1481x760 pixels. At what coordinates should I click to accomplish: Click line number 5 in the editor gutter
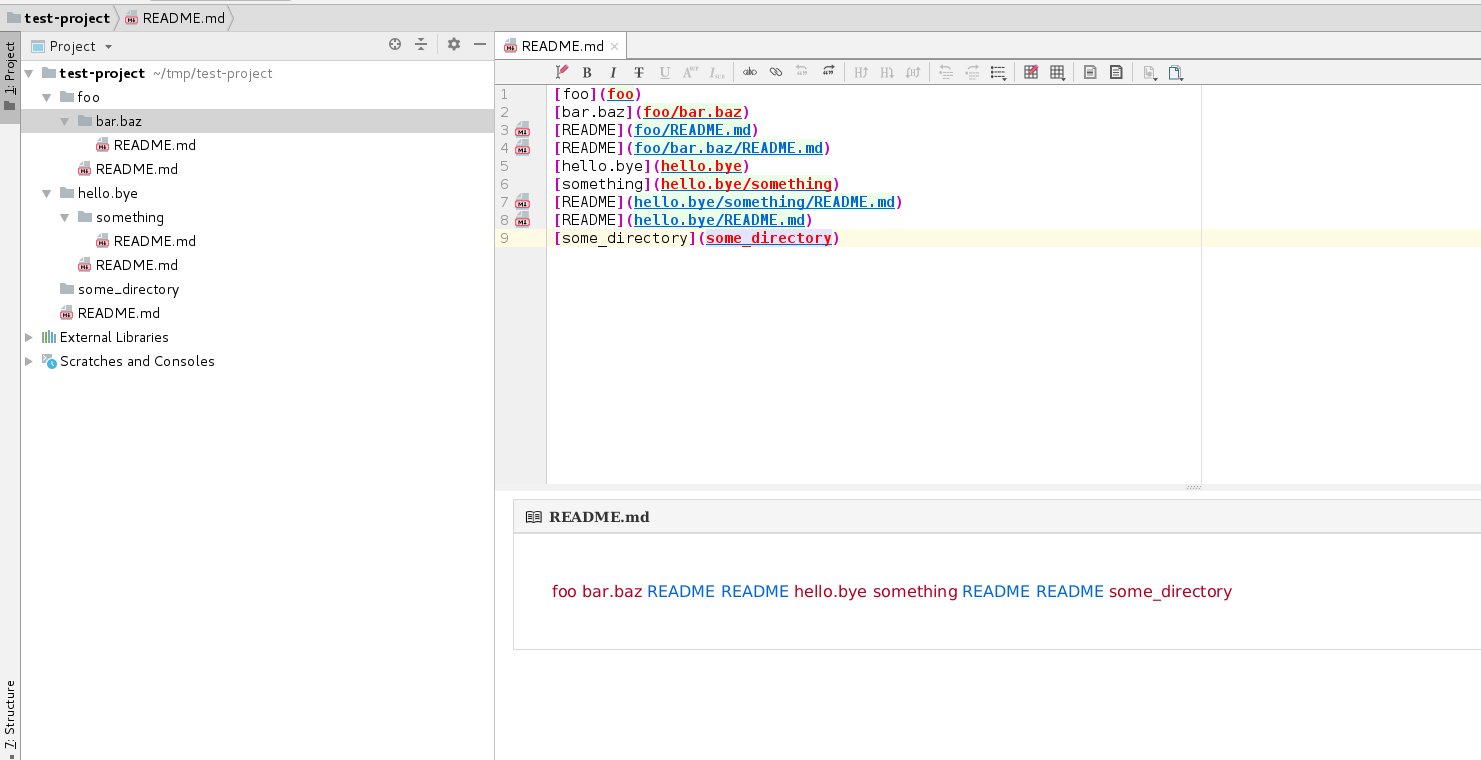point(503,165)
